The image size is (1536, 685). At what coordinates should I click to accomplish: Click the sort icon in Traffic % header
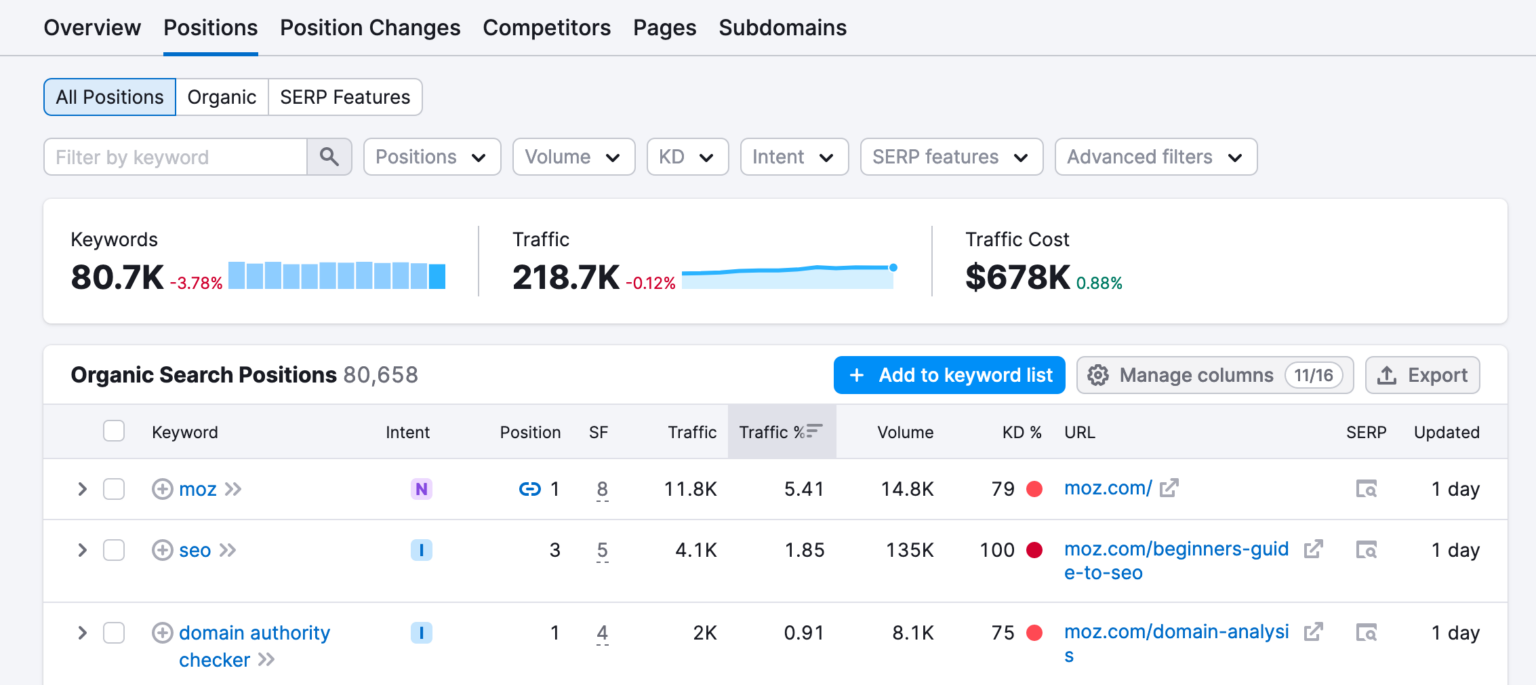tap(814, 431)
